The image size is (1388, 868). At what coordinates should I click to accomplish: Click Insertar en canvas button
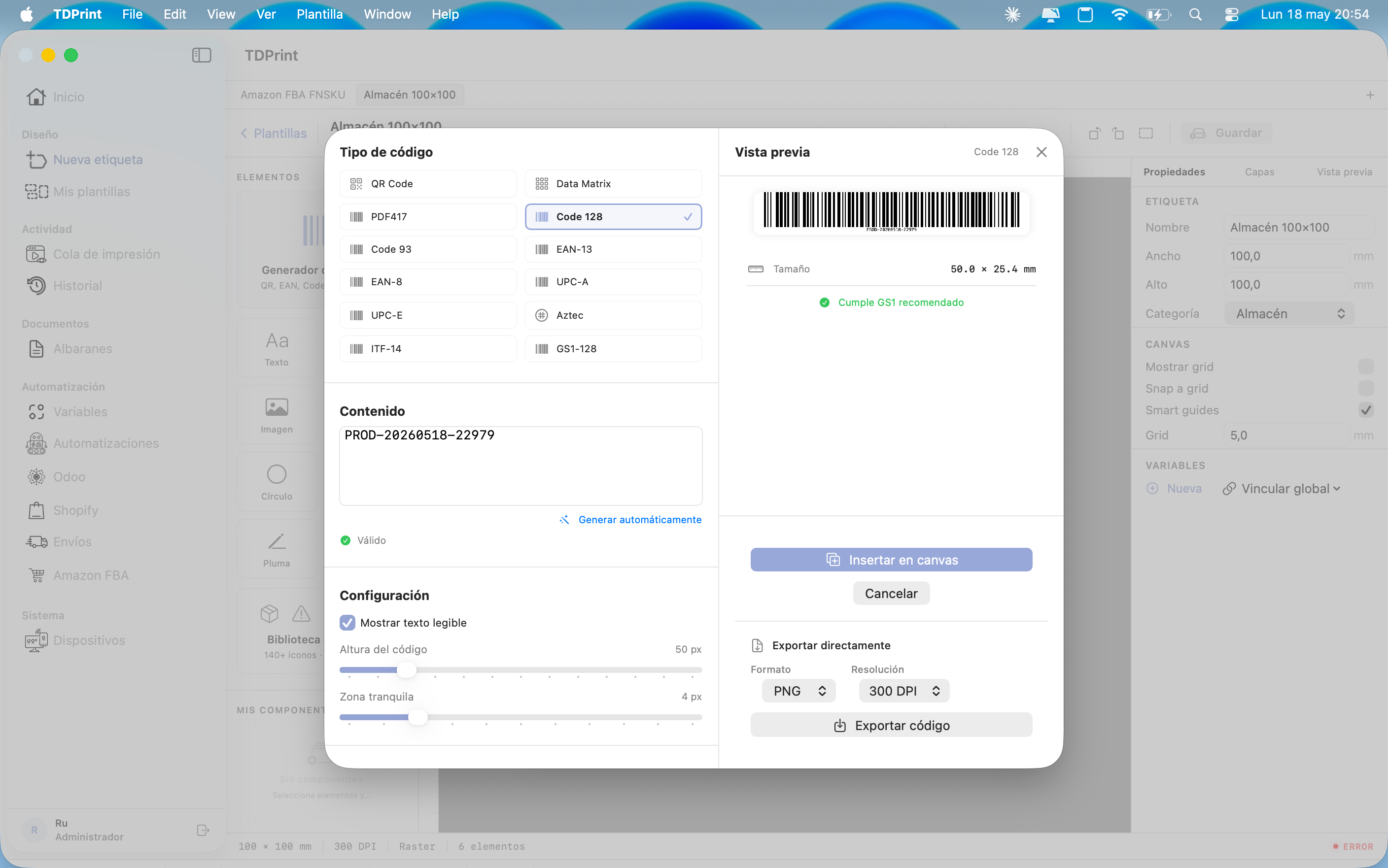891,560
